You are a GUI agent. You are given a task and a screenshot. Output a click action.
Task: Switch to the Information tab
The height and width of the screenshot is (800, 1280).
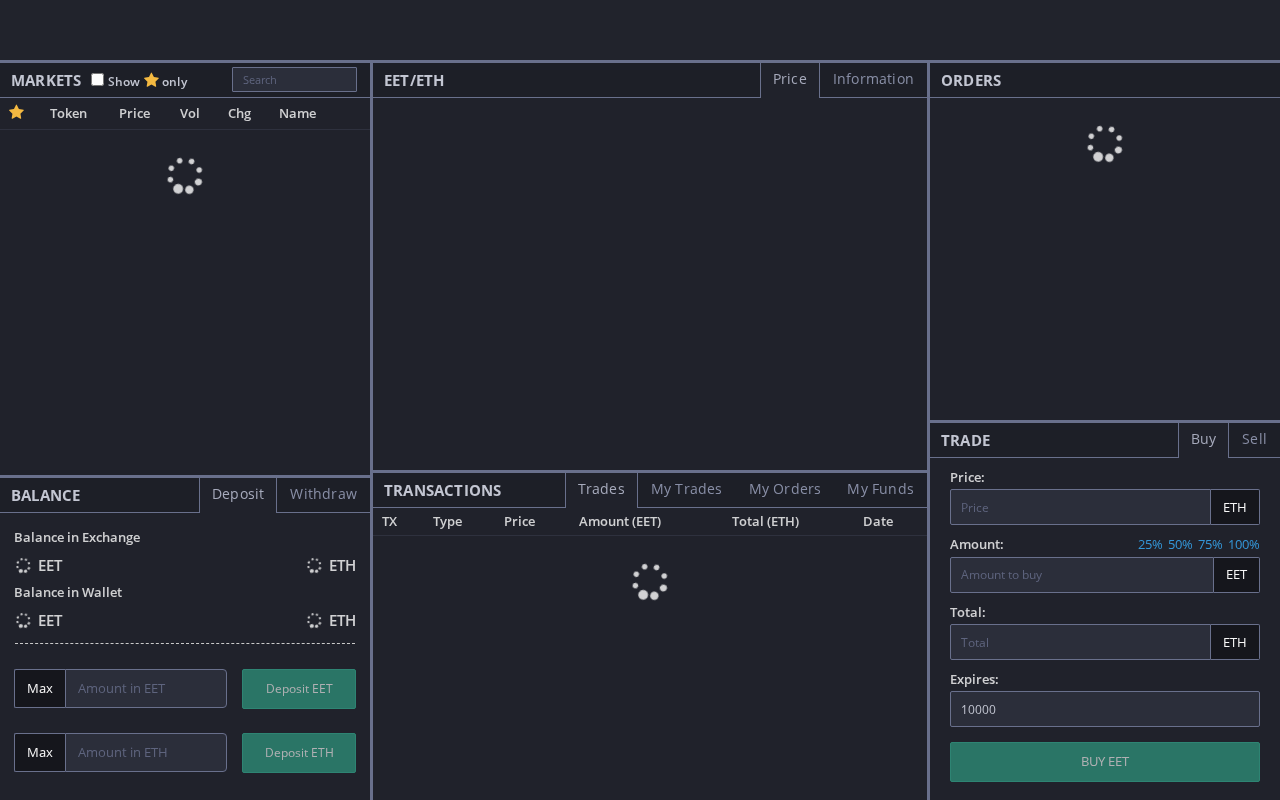[x=873, y=79]
